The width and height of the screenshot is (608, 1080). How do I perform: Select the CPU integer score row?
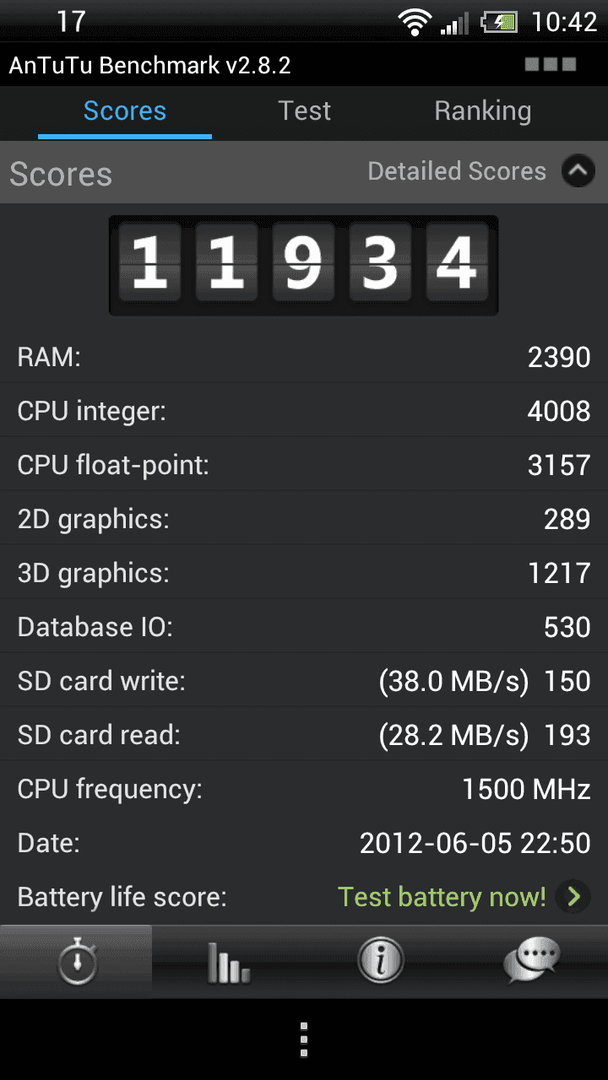tap(304, 411)
